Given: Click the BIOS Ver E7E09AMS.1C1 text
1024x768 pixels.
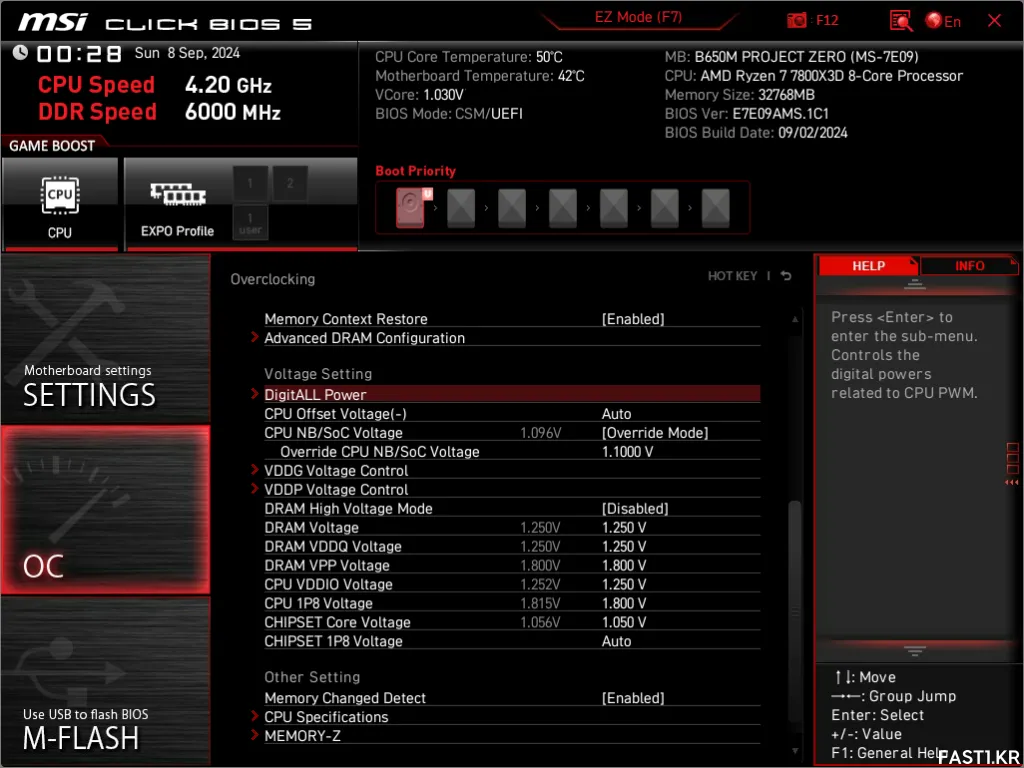Looking at the screenshot, I should (746, 114).
